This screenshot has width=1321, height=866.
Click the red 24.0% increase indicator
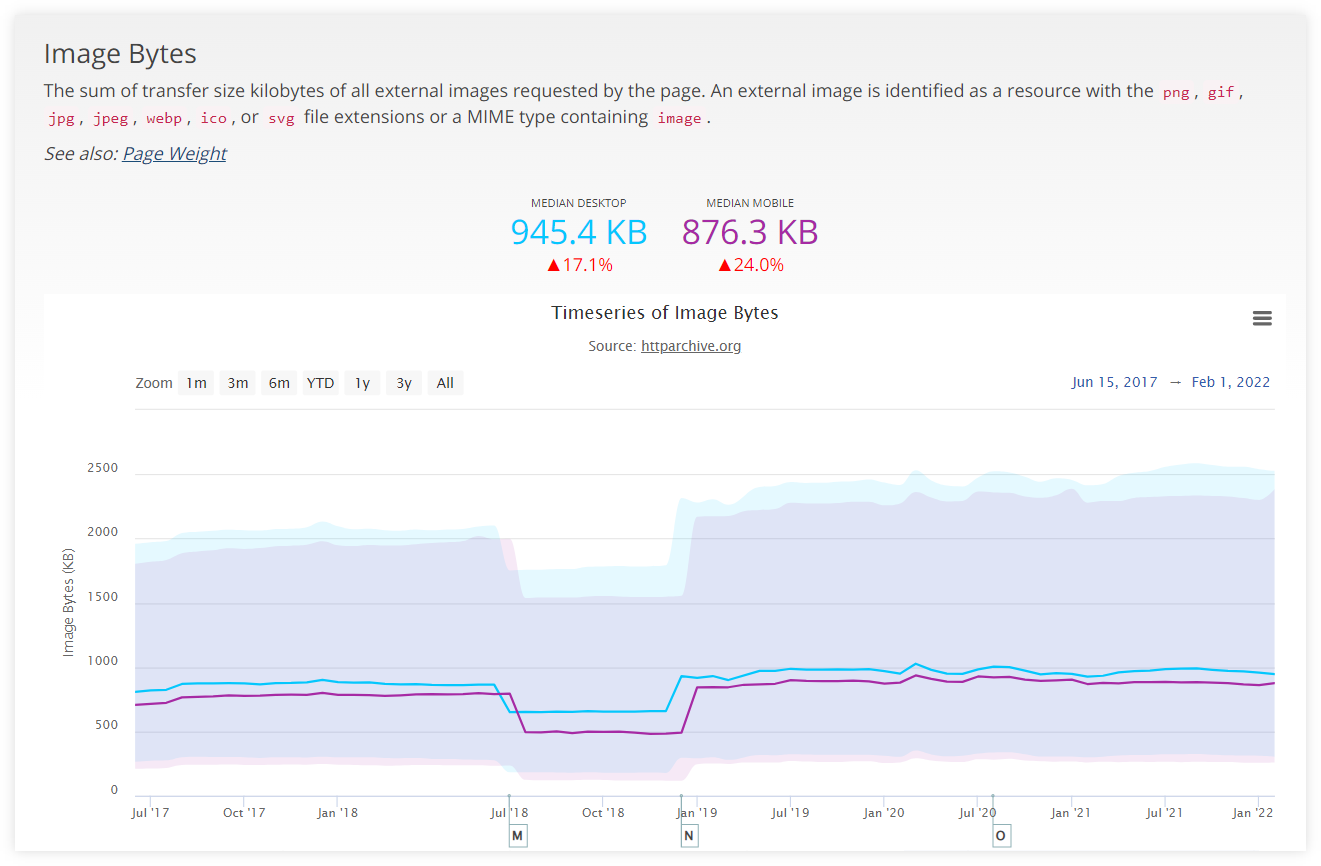[x=750, y=265]
